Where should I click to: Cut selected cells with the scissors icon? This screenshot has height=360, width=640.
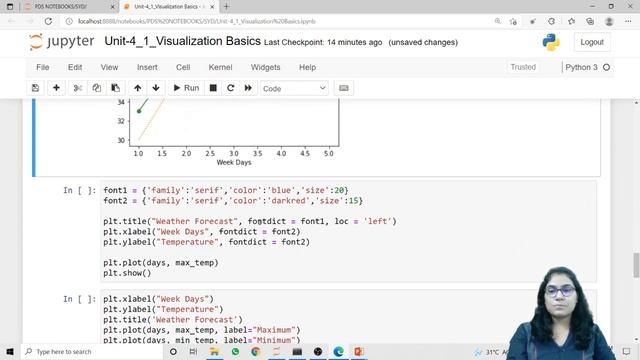[x=78, y=88]
